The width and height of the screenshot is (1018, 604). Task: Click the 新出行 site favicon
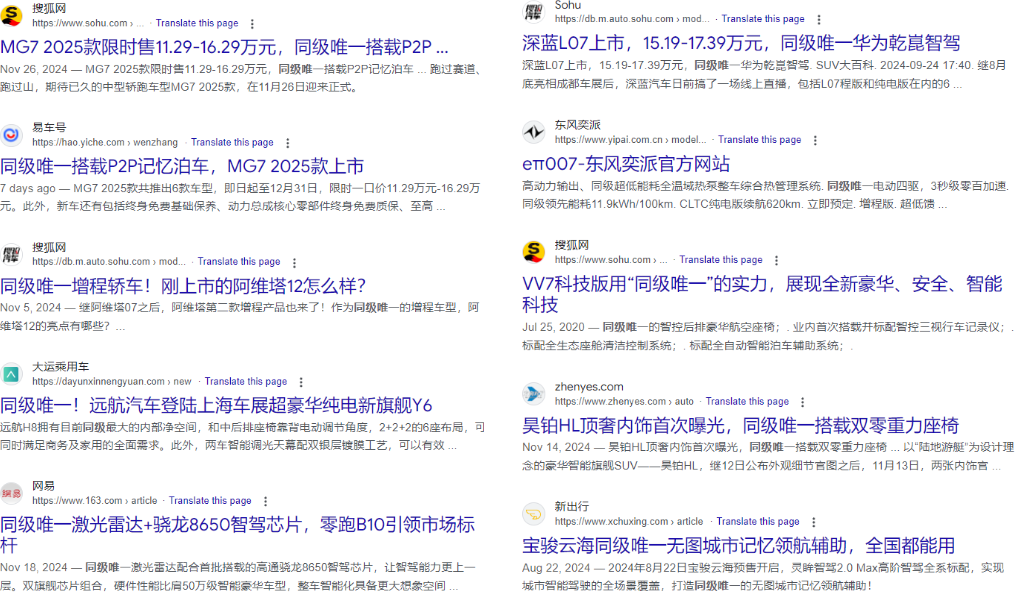[534, 514]
